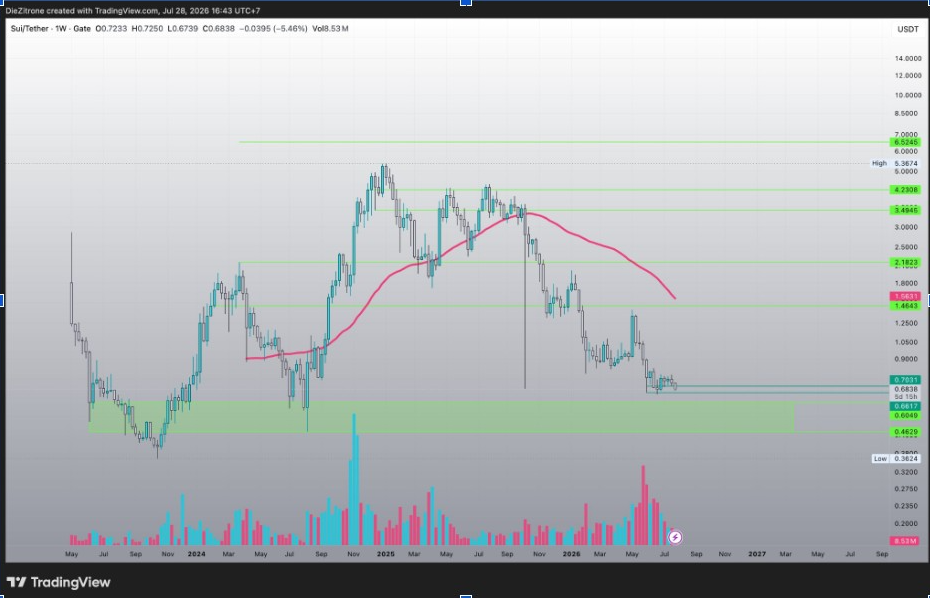Click the 5d 15h bar countdown
The height and width of the screenshot is (598, 930).
[x=905, y=396]
